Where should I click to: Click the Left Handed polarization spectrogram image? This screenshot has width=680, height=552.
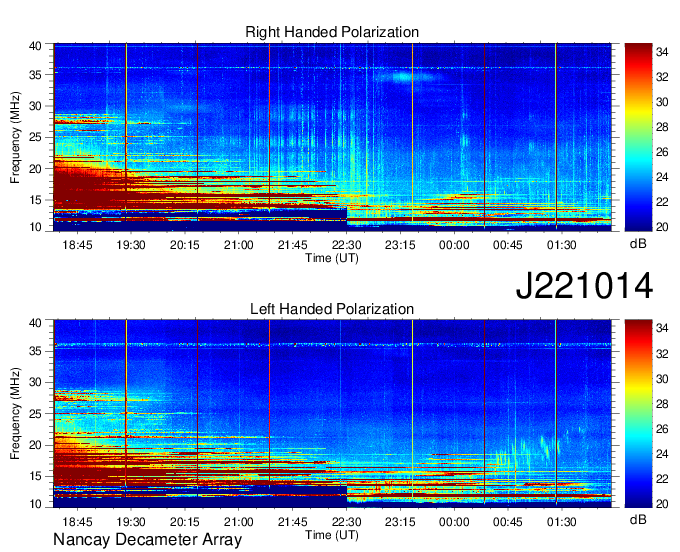coord(332,414)
